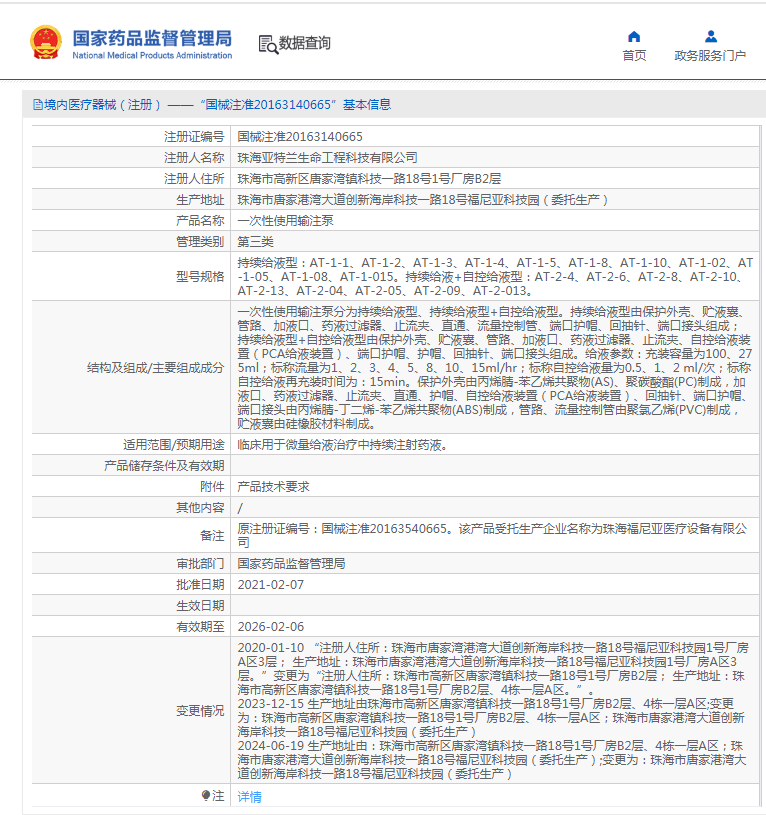Click the 注册人名称 row label

point(194,157)
